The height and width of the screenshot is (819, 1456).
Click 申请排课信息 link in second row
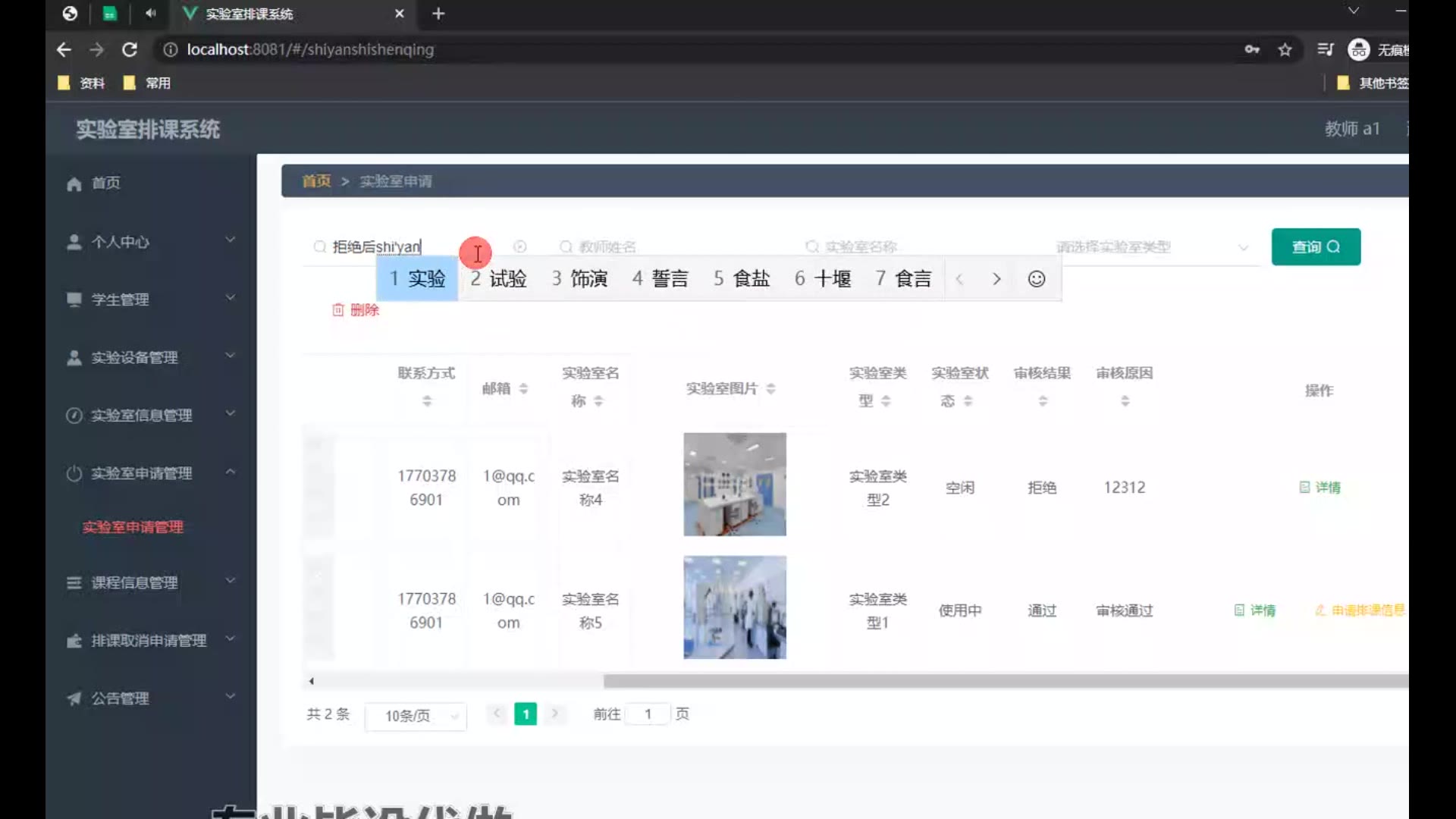[x=1361, y=610]
